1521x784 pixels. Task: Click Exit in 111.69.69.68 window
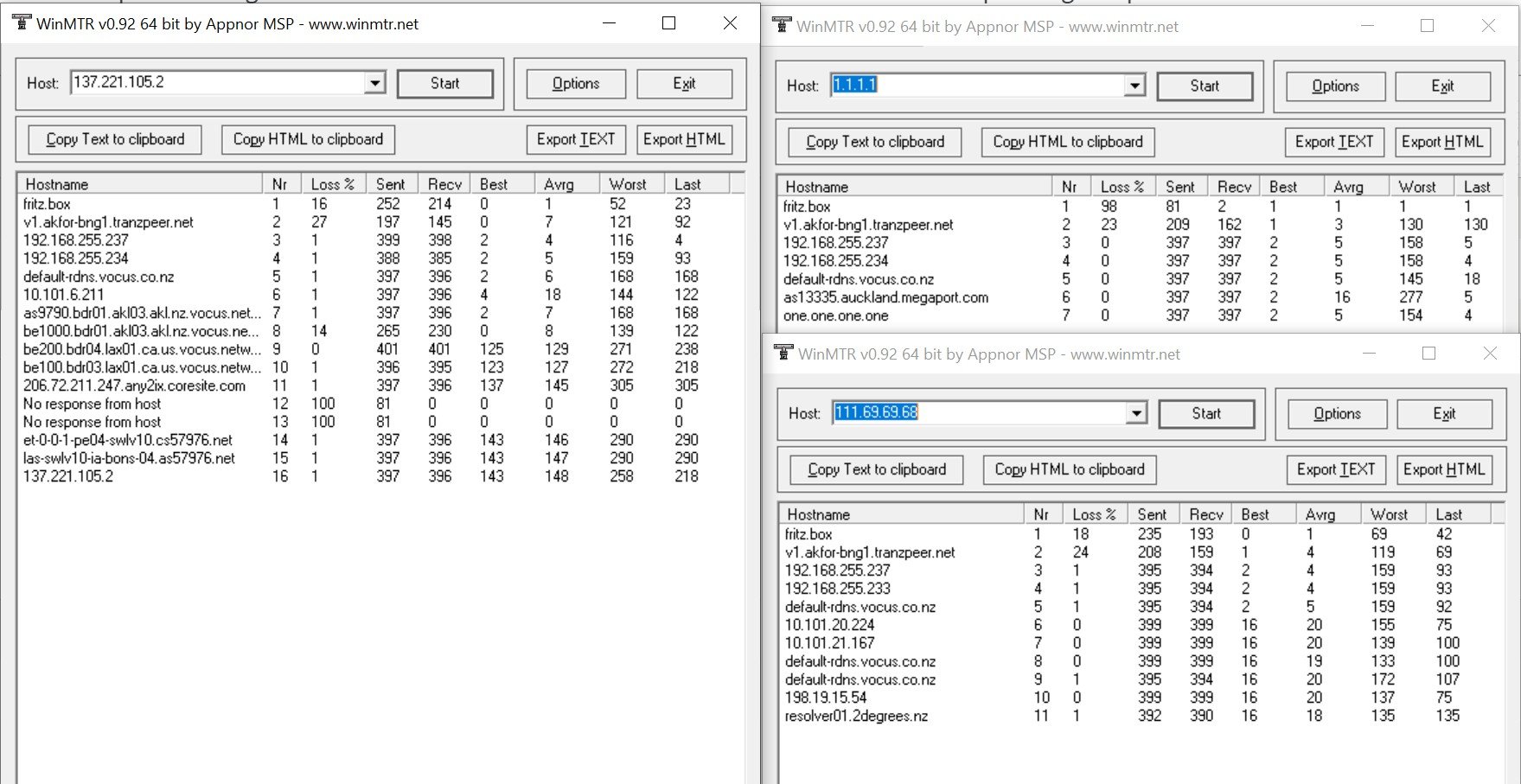click(x=1444, y=414)
